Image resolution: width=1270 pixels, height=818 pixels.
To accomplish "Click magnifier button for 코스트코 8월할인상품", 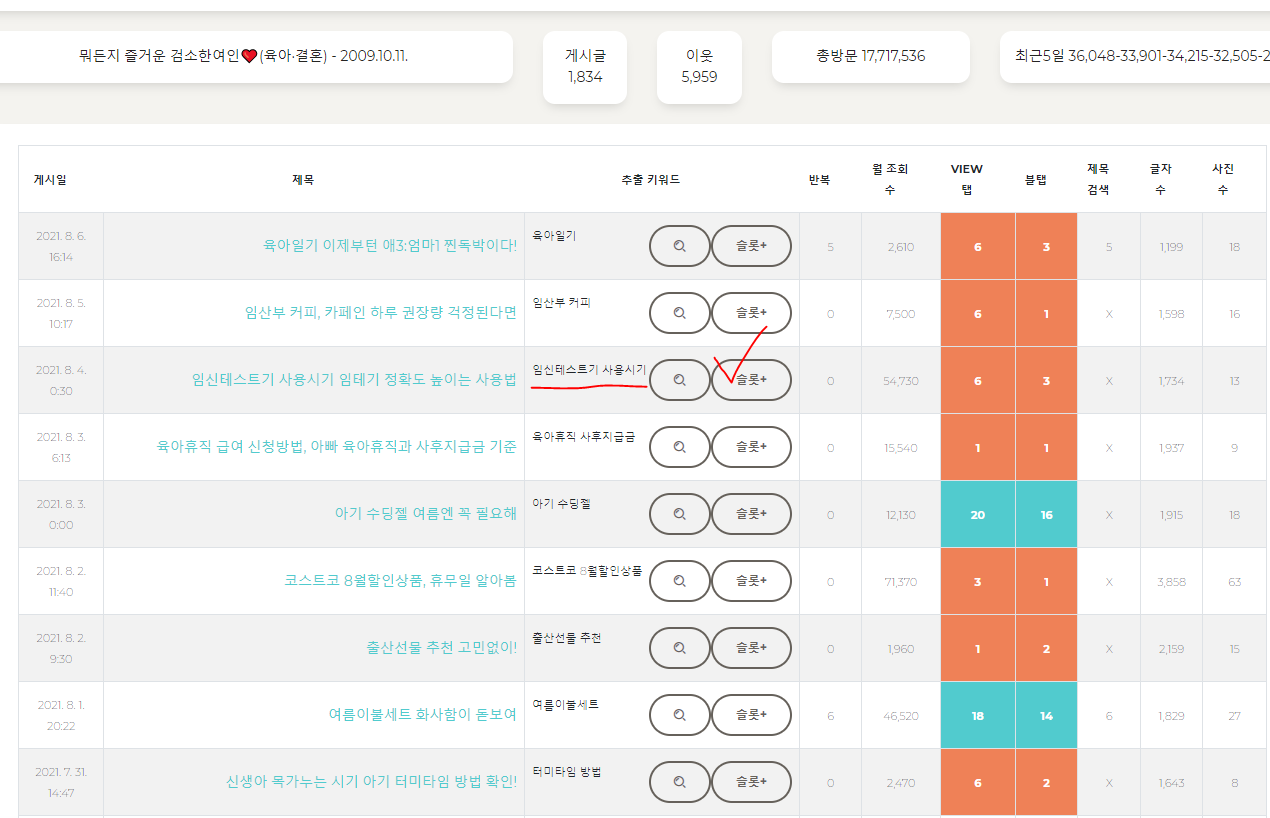I will 680,581.
